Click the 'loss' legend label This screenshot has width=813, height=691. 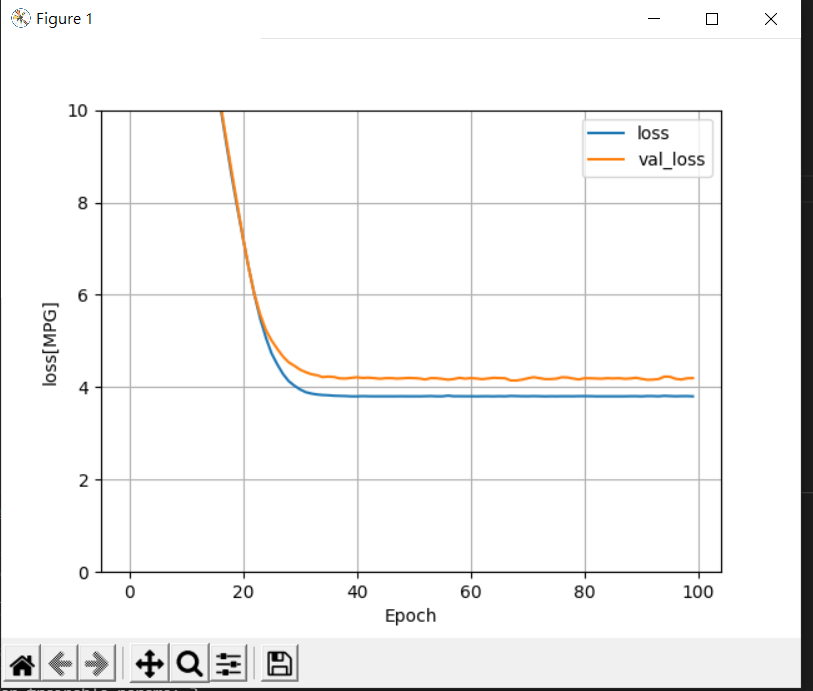(653, 134)
